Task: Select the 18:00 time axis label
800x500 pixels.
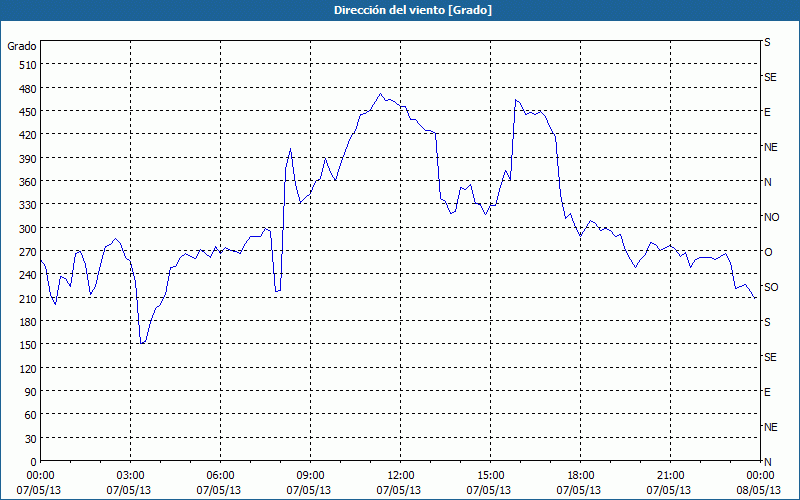Action: coord(580,476)
